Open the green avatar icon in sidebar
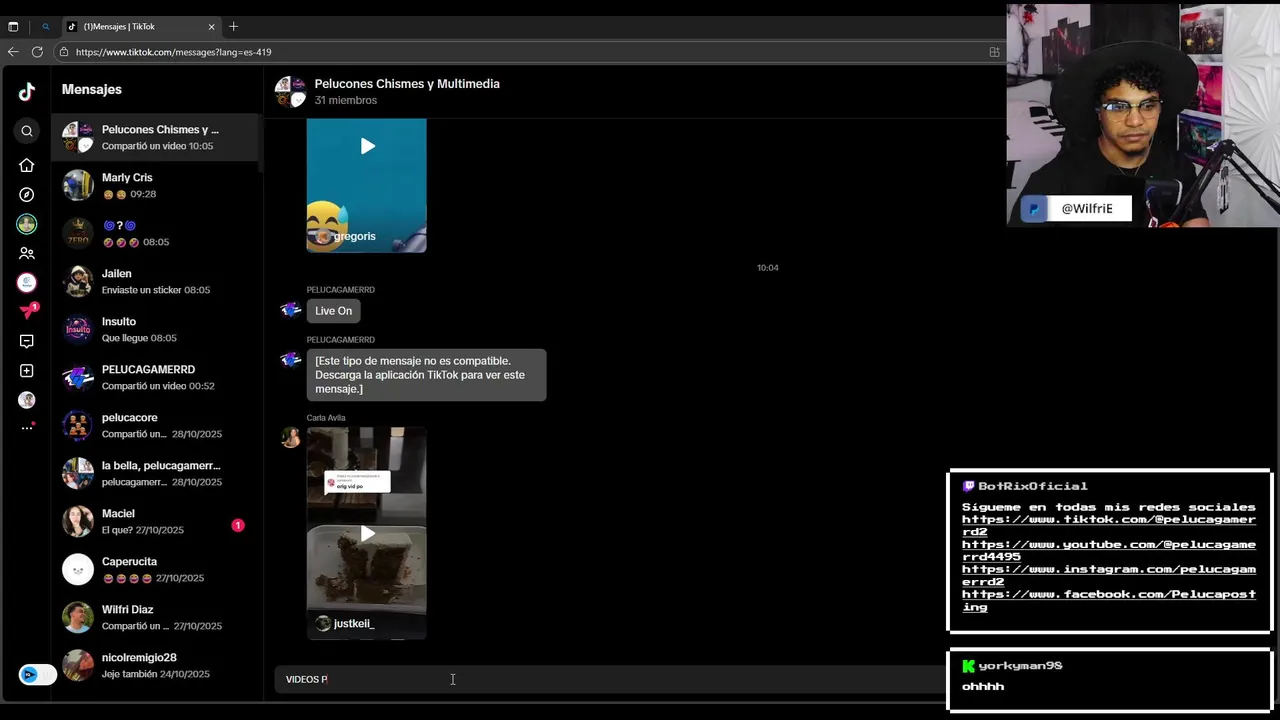This screenshot has width=1280, height=720. (x=27, y=224)
